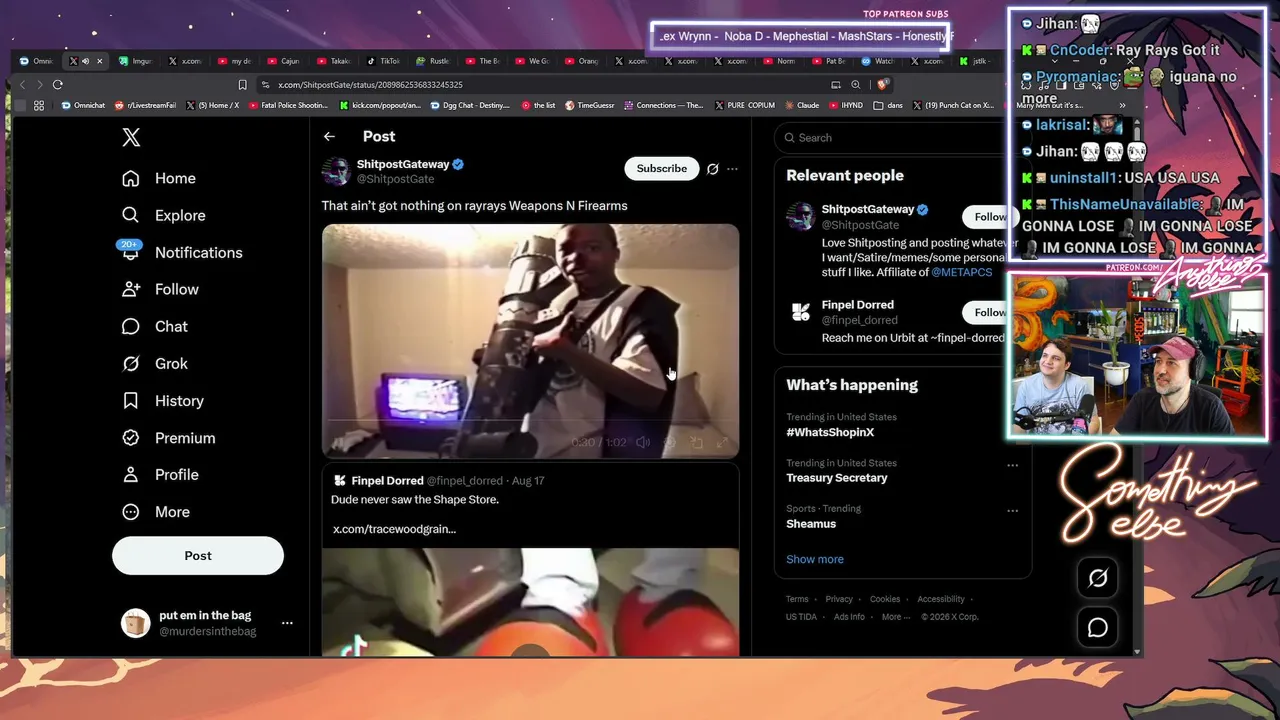
Task: Expand the video to fullscreen
Action: pyautogui.click(x=722, y=442)
